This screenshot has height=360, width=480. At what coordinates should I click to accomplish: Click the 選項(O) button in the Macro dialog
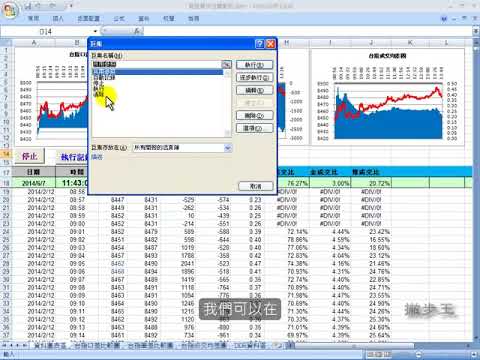pyautogui.click(x=254, y=128)
